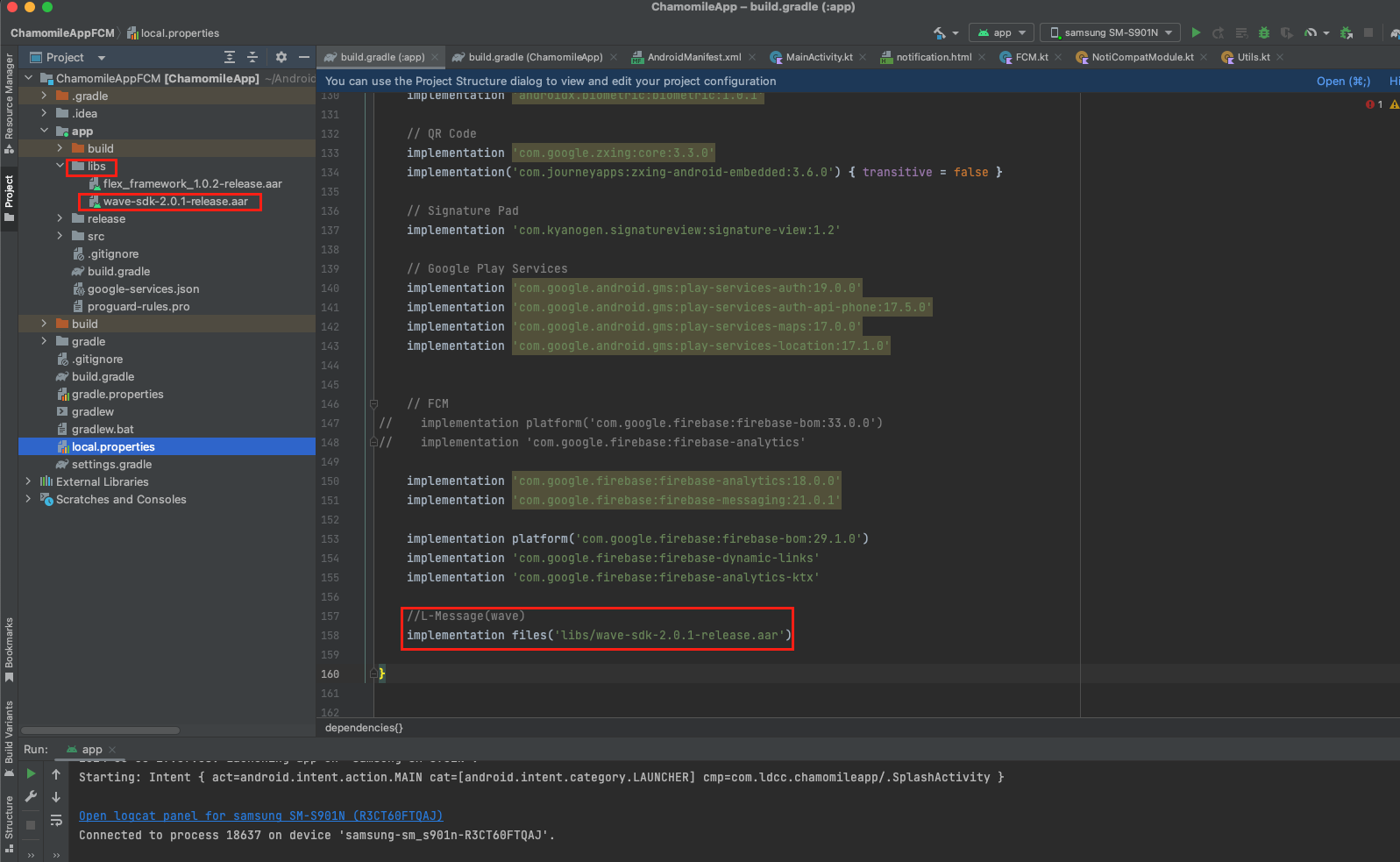Toggle fold marker at line 160
Viewport: 1400px width, 862px height.
373,674
